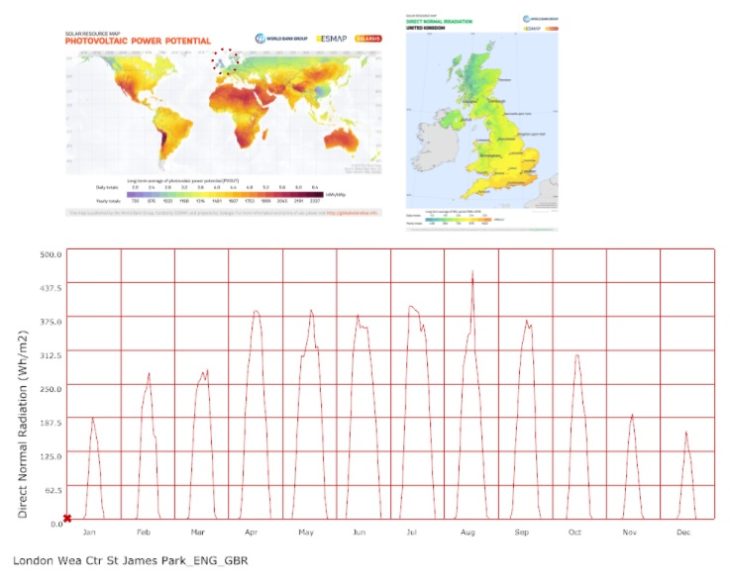Click the Photovoltaic Power Potential title

(138, 41)
